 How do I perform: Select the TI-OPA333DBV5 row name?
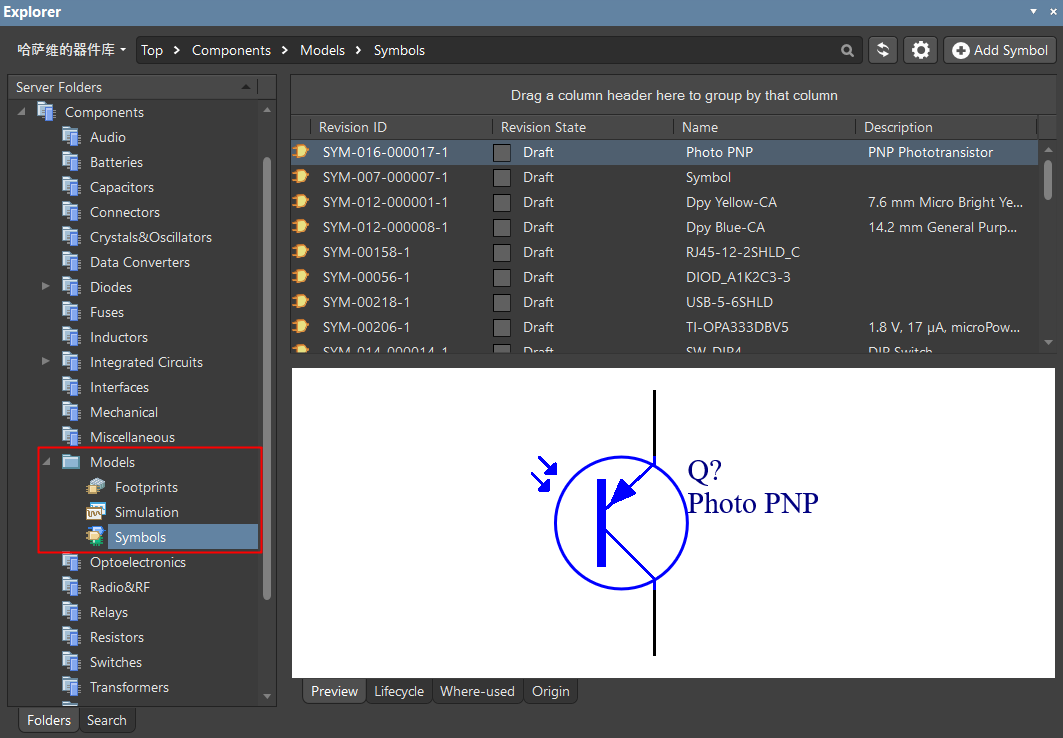tap(737, 327)
